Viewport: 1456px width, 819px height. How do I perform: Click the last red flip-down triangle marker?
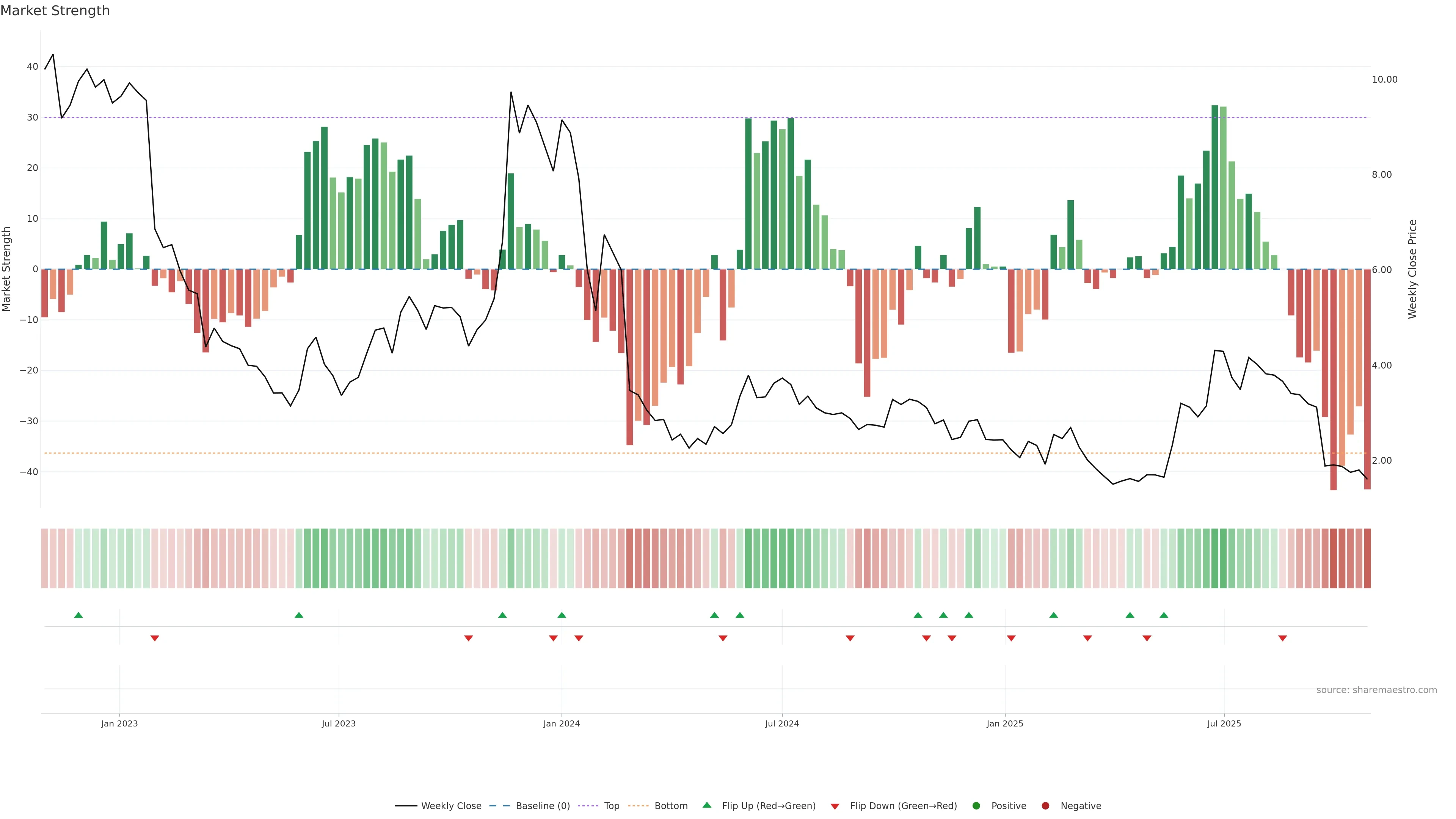coord(1282,638)
